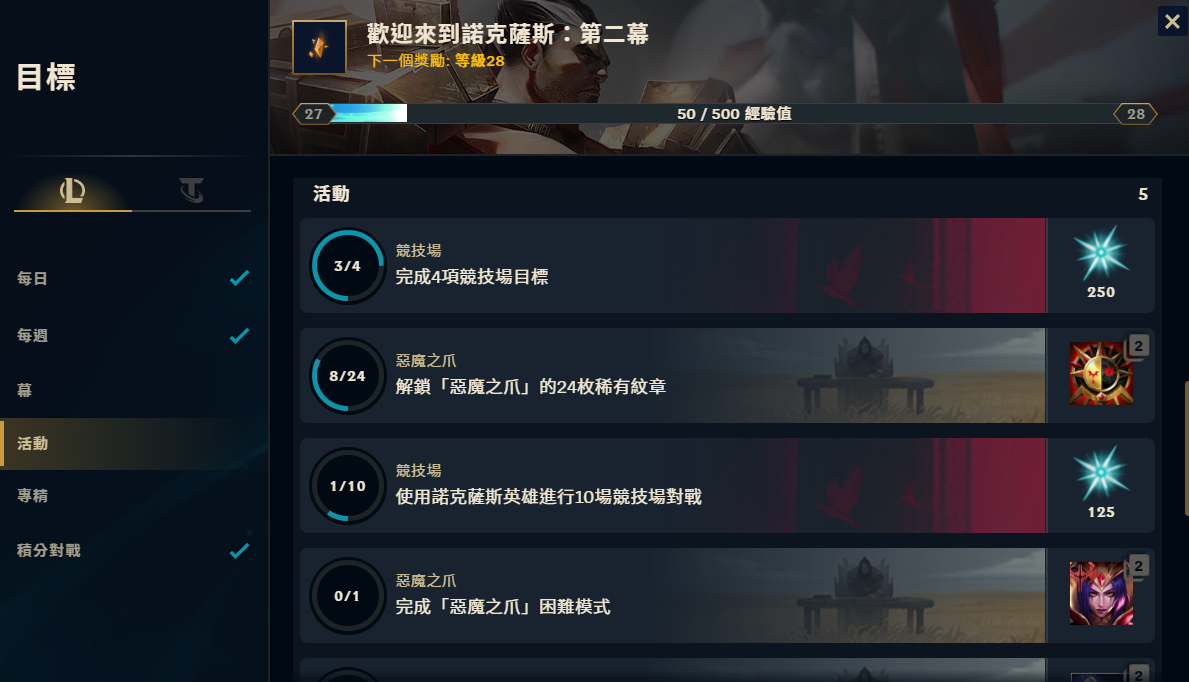Click the 3/4 circular progress ring
The image size is (1189, 682).
coord(348,266)
